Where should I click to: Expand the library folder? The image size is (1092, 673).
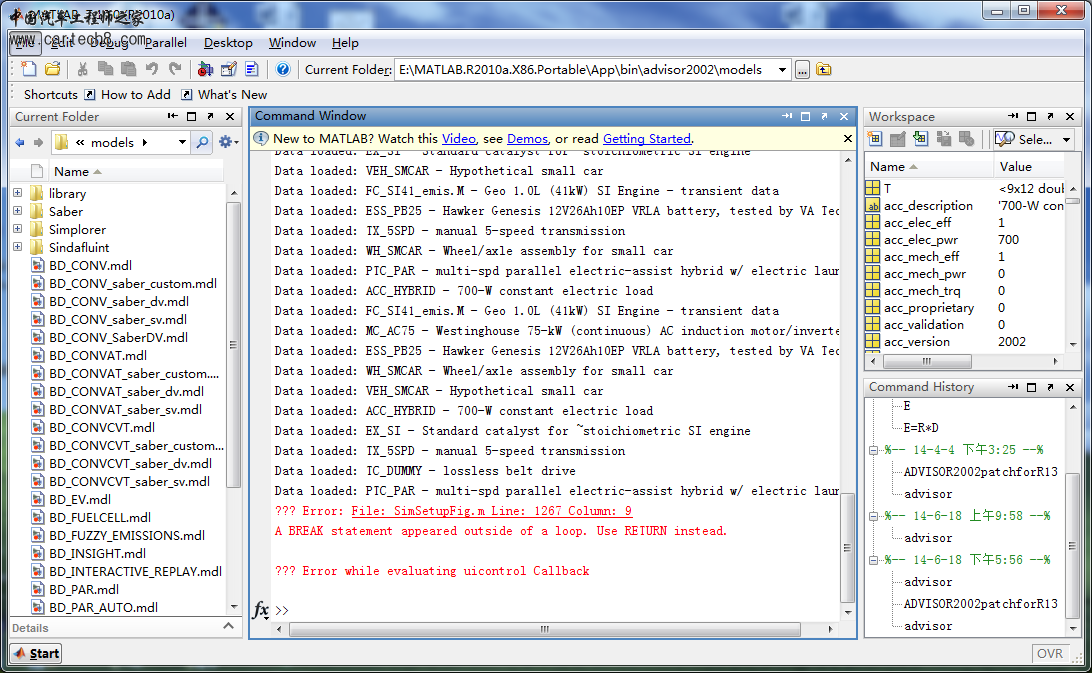pos(17,193)
